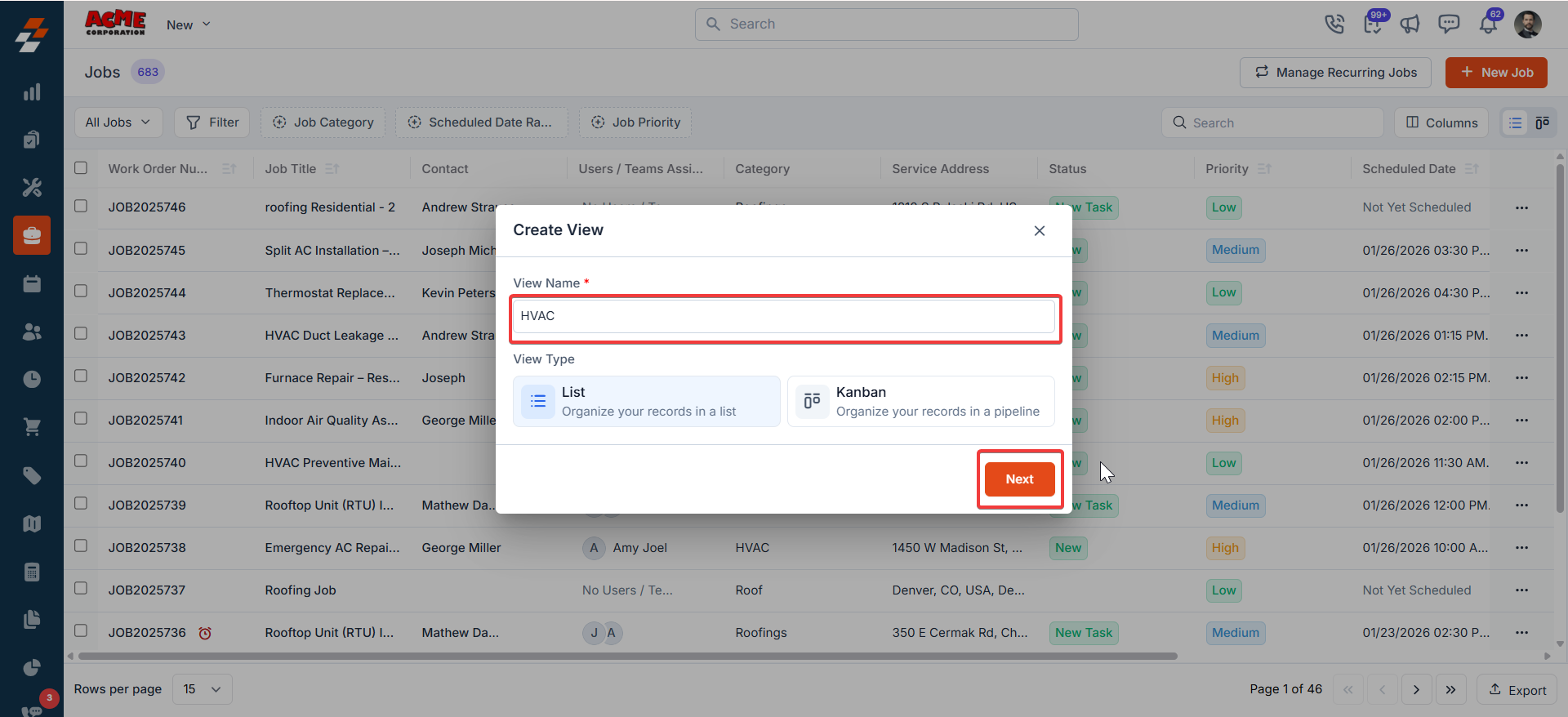
Task: Check the box for JOB2025736
Action: pos(81,631)
